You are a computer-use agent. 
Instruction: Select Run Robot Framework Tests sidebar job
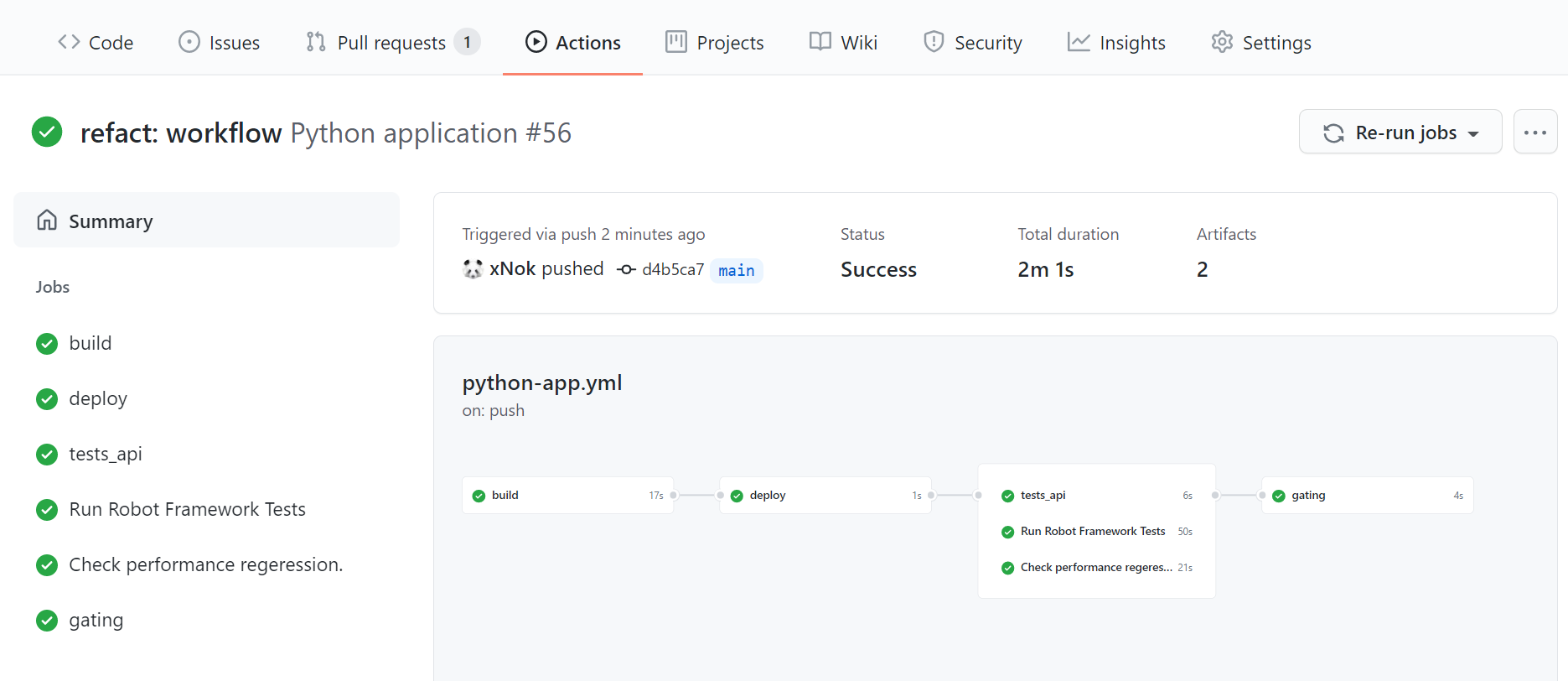[x=187, y=509]
